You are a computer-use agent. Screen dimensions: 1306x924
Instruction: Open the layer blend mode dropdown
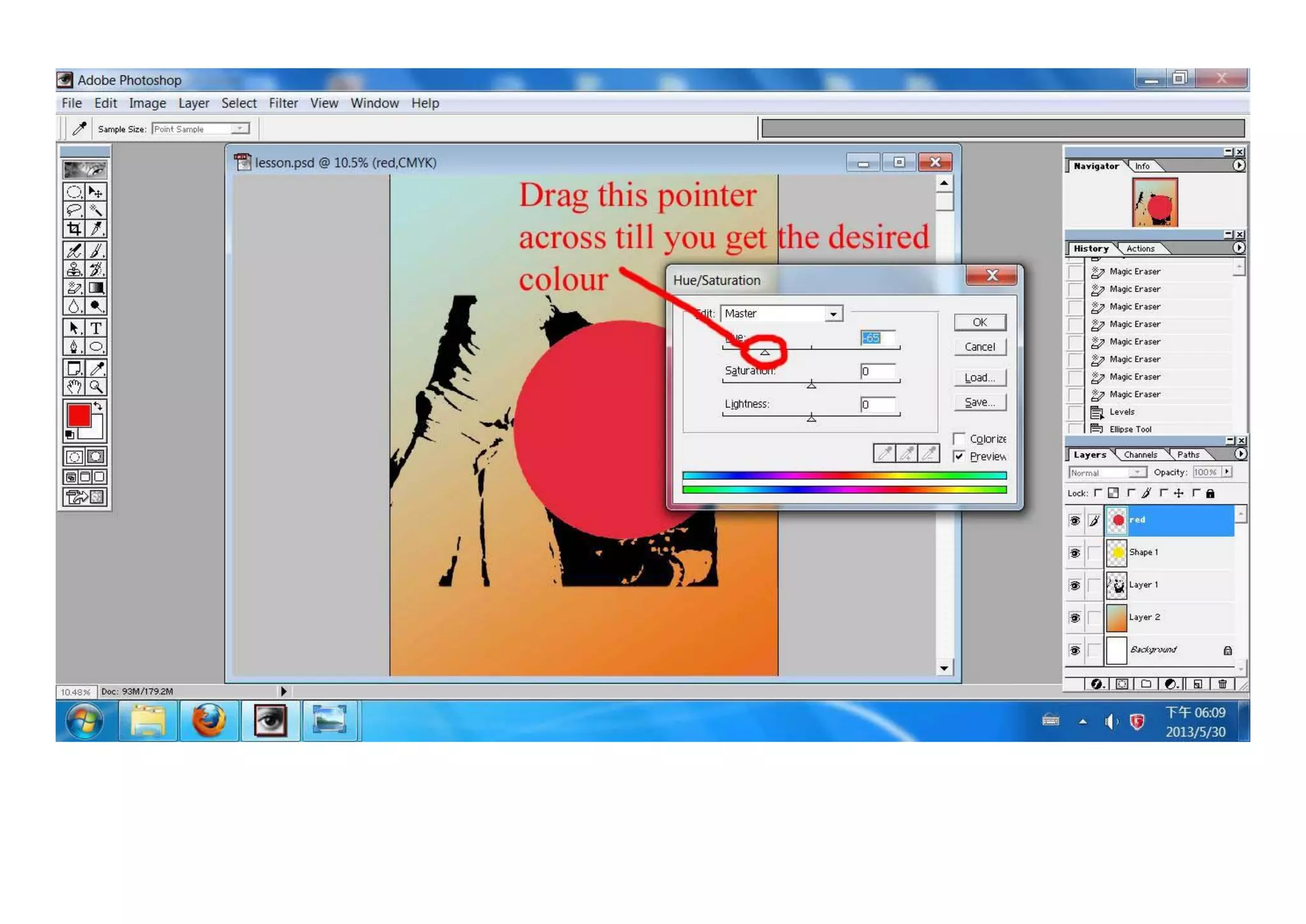click(x=1136, y=473)
